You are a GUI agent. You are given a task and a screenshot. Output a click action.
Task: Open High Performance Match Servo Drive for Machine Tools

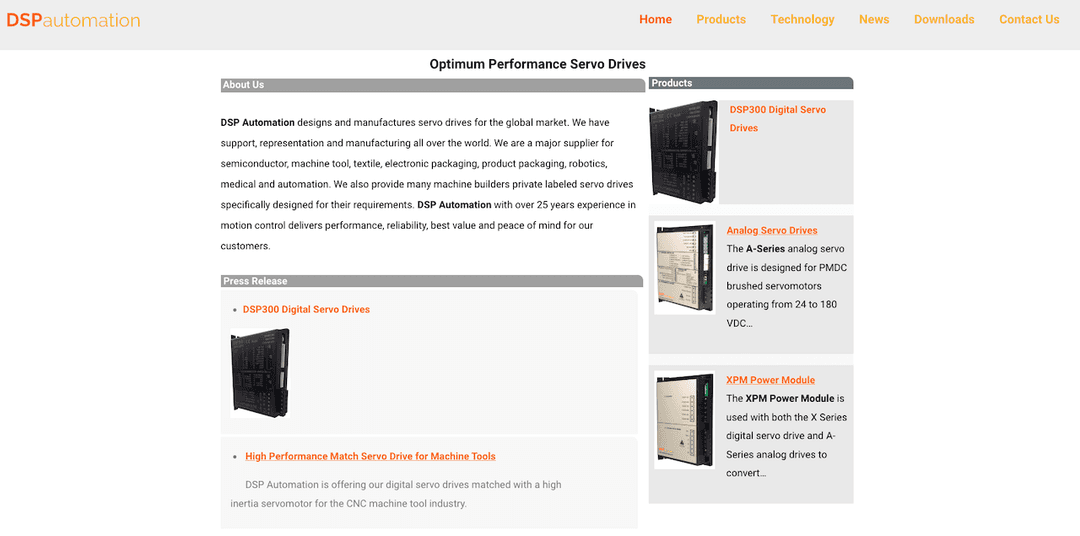tap(370, 456)
